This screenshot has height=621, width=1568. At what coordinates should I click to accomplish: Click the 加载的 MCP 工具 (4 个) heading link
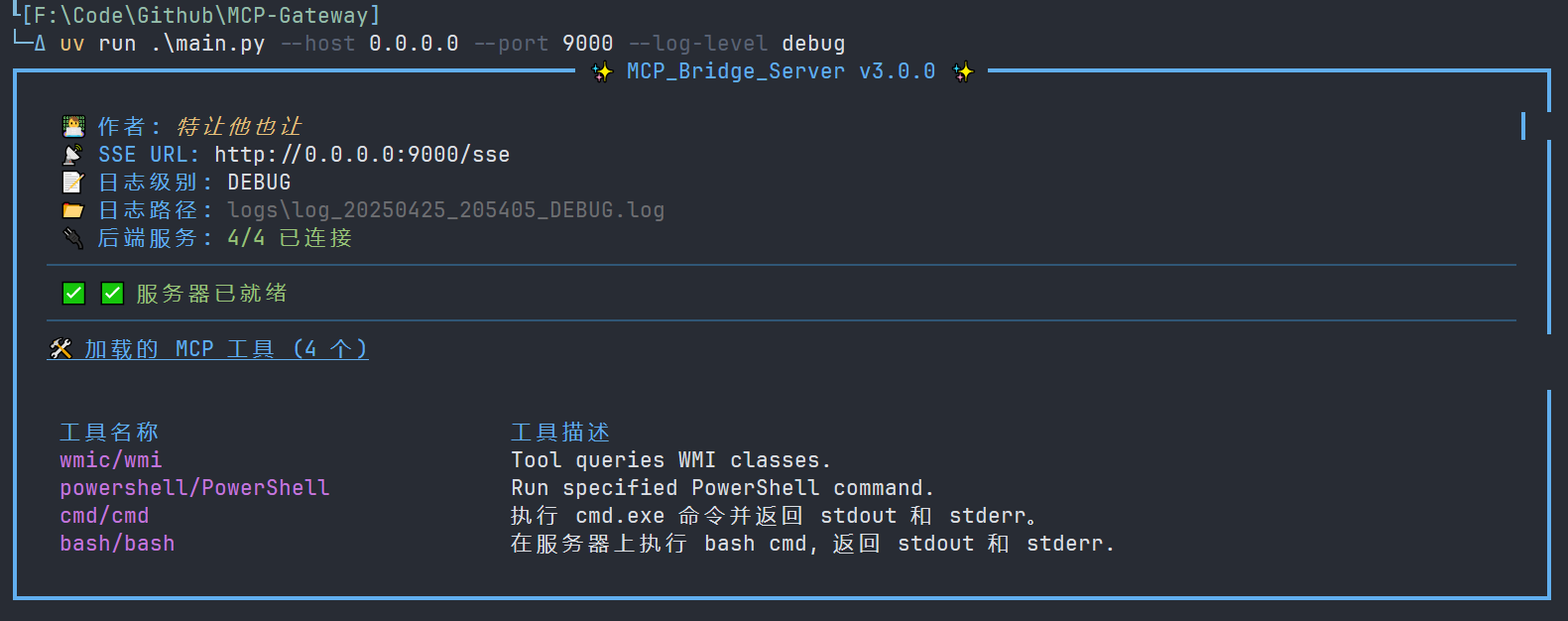coord(225,349)
